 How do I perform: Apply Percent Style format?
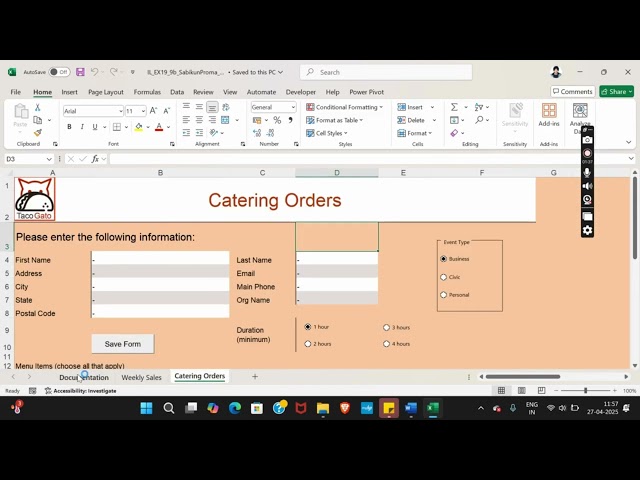[277, 120]
